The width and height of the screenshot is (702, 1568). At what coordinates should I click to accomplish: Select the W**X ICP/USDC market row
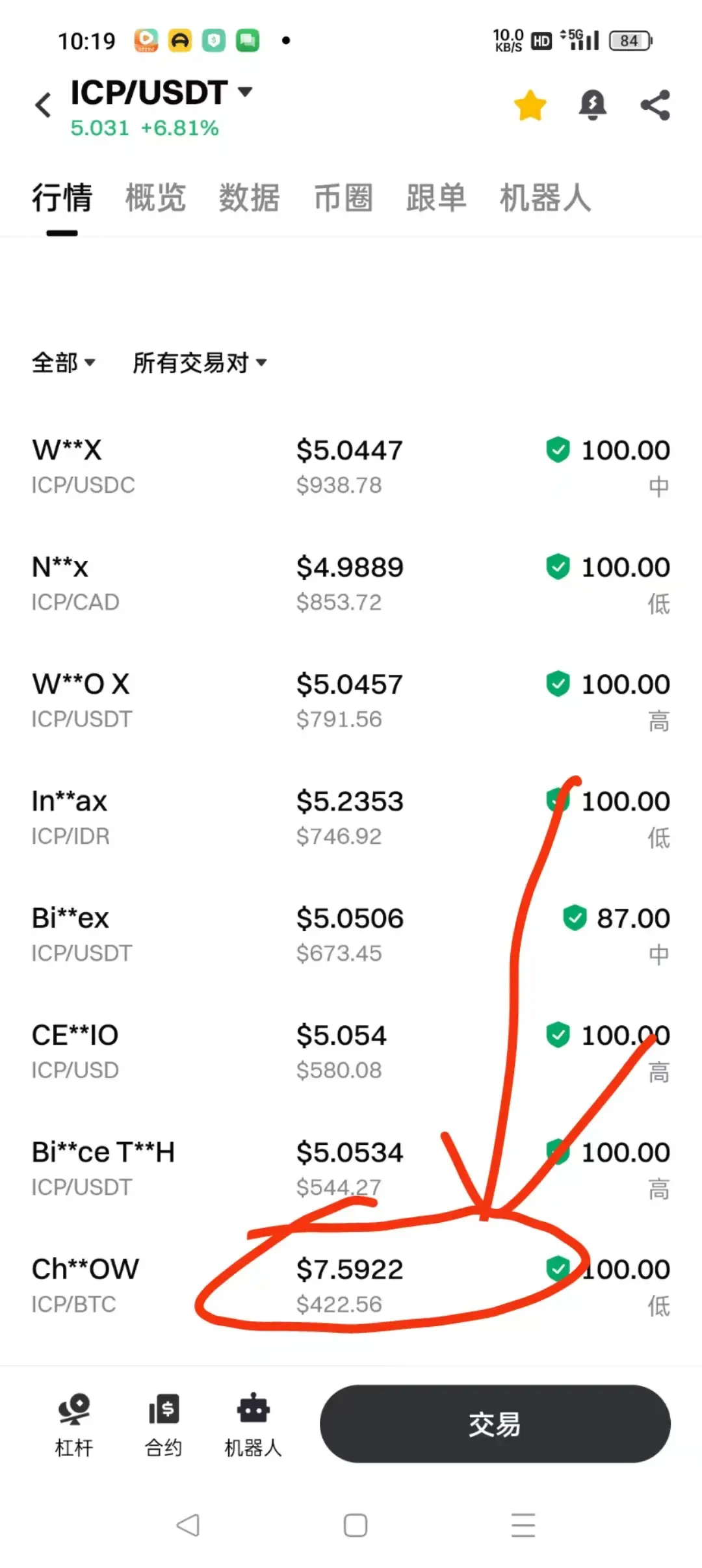pos(351,467)
